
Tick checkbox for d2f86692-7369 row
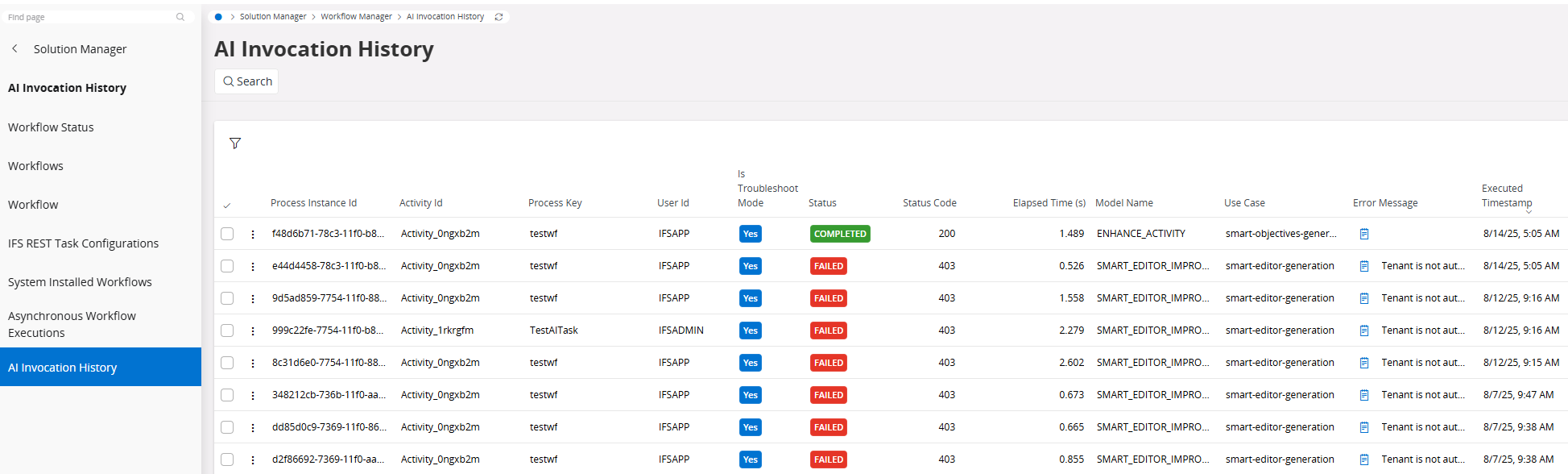tap(227, 459)
